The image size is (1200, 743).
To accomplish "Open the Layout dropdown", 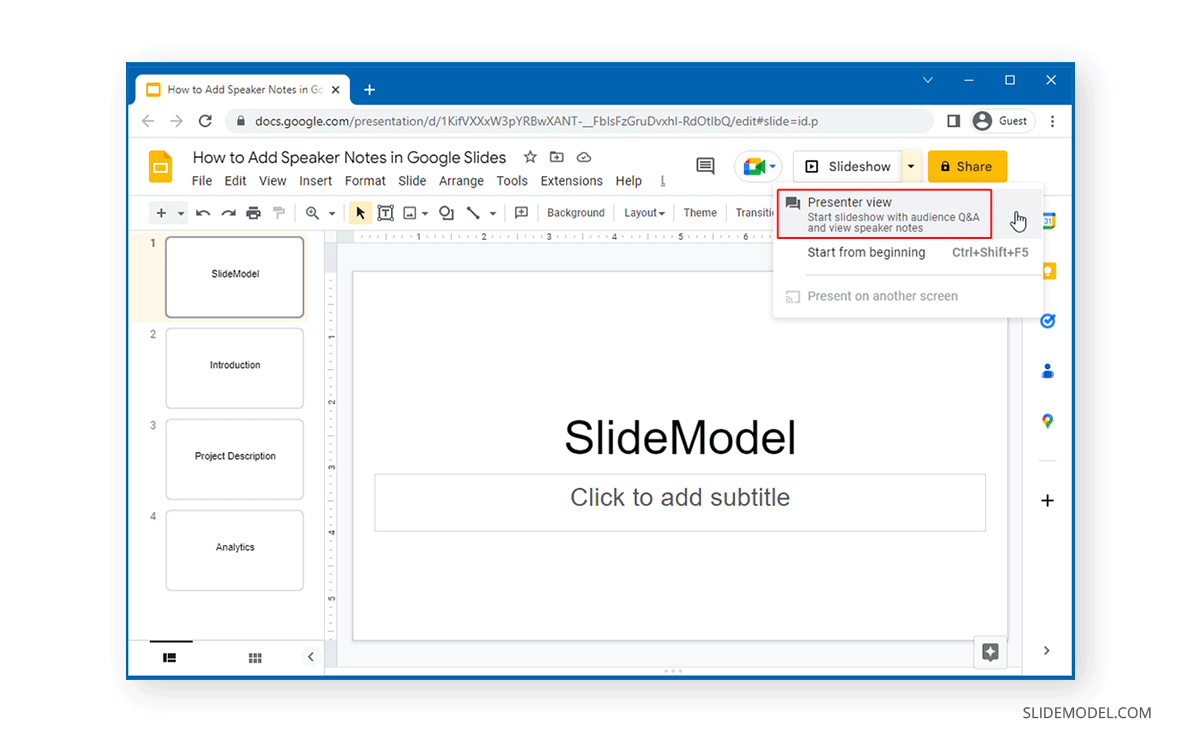I will (x=644, y=212).
